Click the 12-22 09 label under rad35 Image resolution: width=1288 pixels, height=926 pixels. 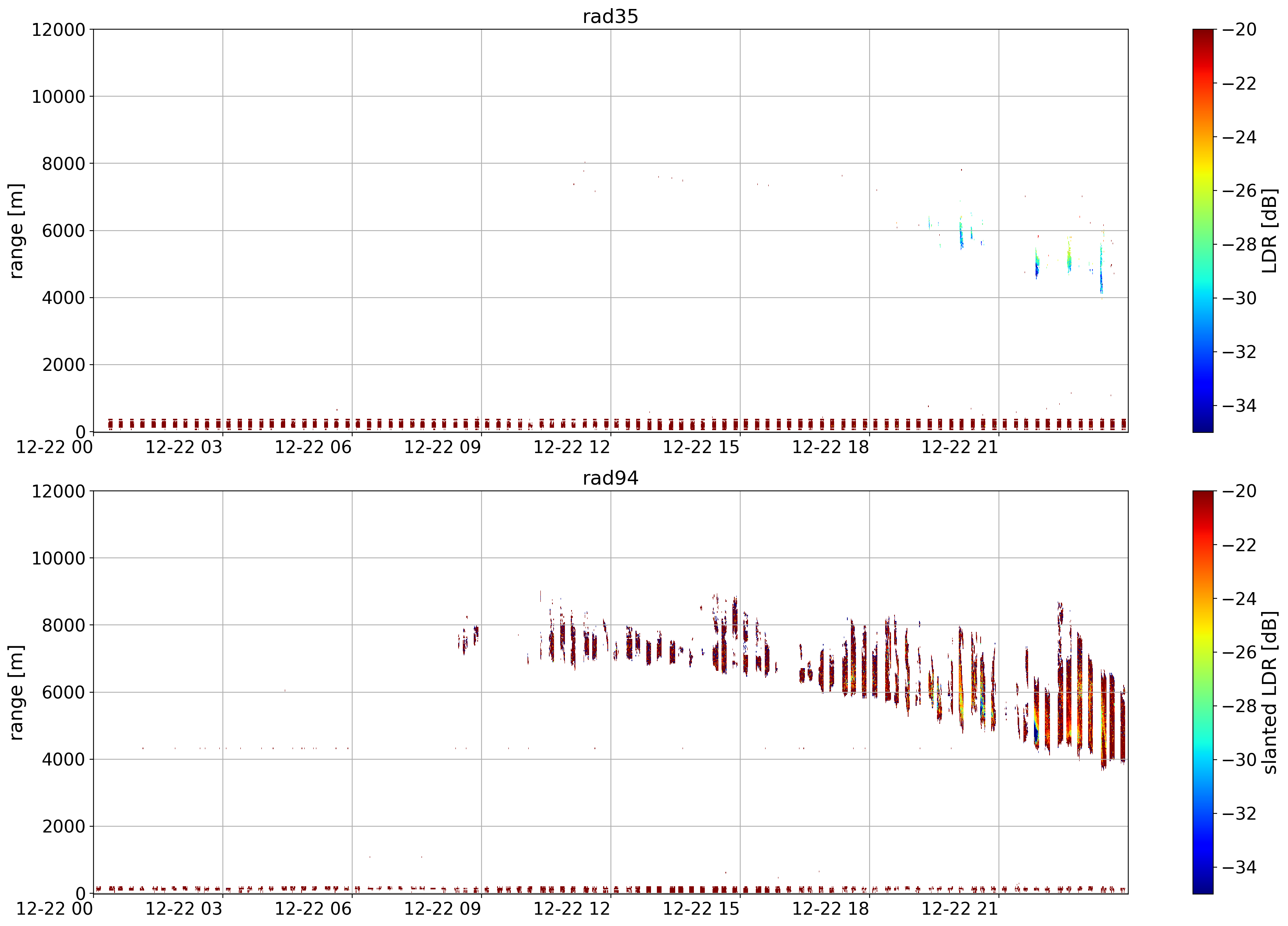point(443,447)
